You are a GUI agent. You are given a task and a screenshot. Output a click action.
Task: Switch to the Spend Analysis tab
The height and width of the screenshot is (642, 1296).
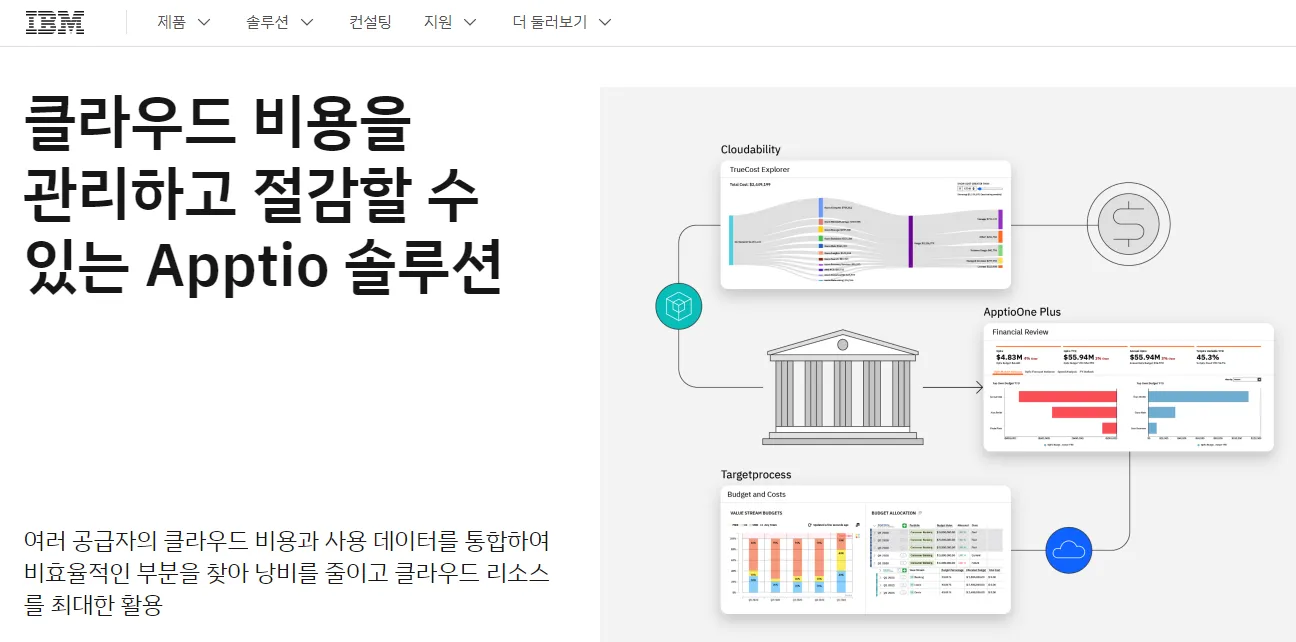1067,372
